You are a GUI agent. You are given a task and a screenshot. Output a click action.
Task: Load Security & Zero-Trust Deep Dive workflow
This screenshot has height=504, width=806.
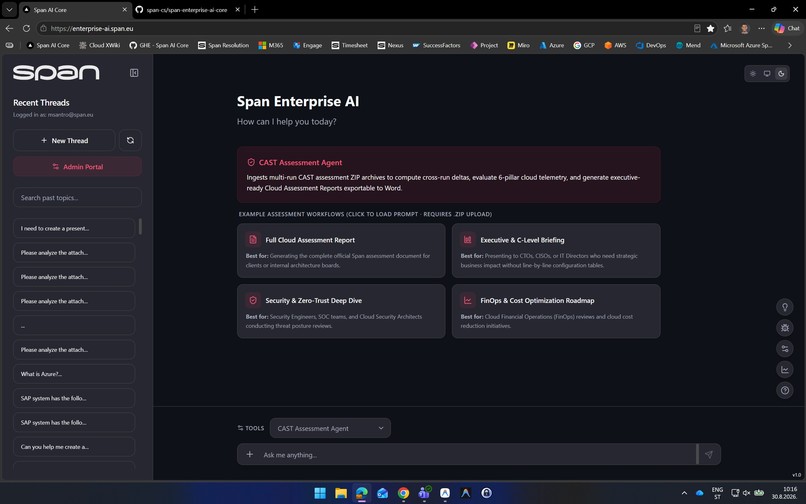coord(341,311)
